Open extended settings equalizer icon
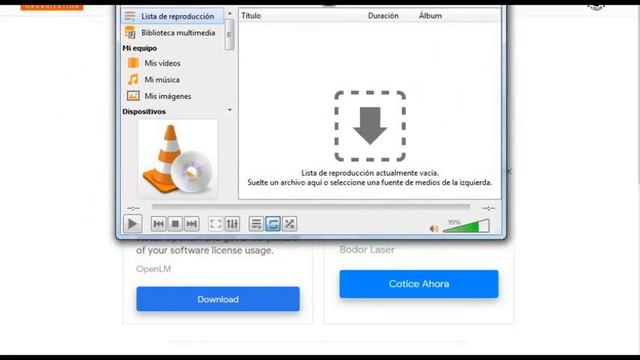 (x=232, y=224)
